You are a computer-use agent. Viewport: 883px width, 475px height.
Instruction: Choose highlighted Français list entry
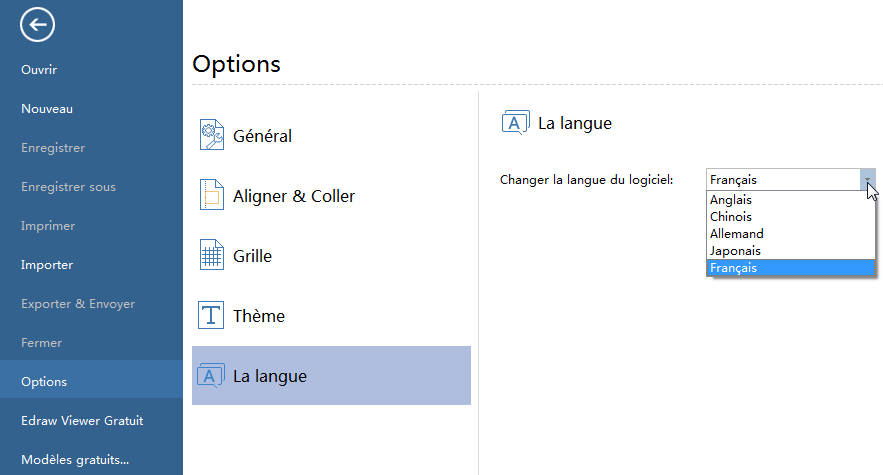click(791, 268)
